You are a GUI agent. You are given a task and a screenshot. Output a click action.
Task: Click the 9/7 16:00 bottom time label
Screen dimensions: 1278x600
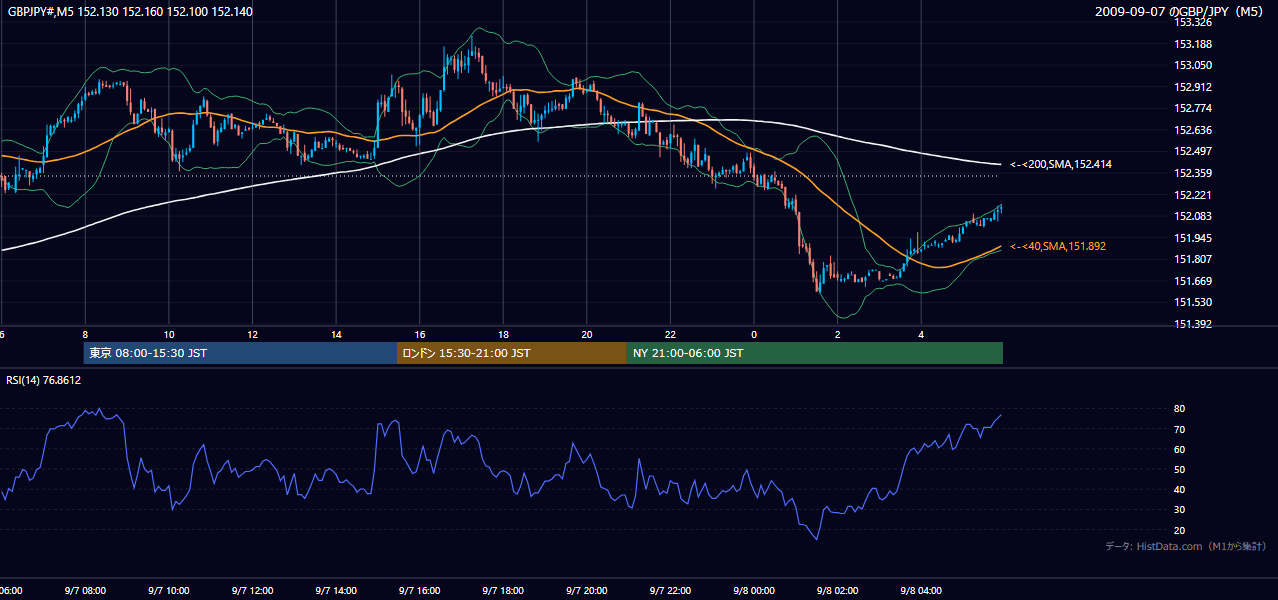[x=420, y=591]
